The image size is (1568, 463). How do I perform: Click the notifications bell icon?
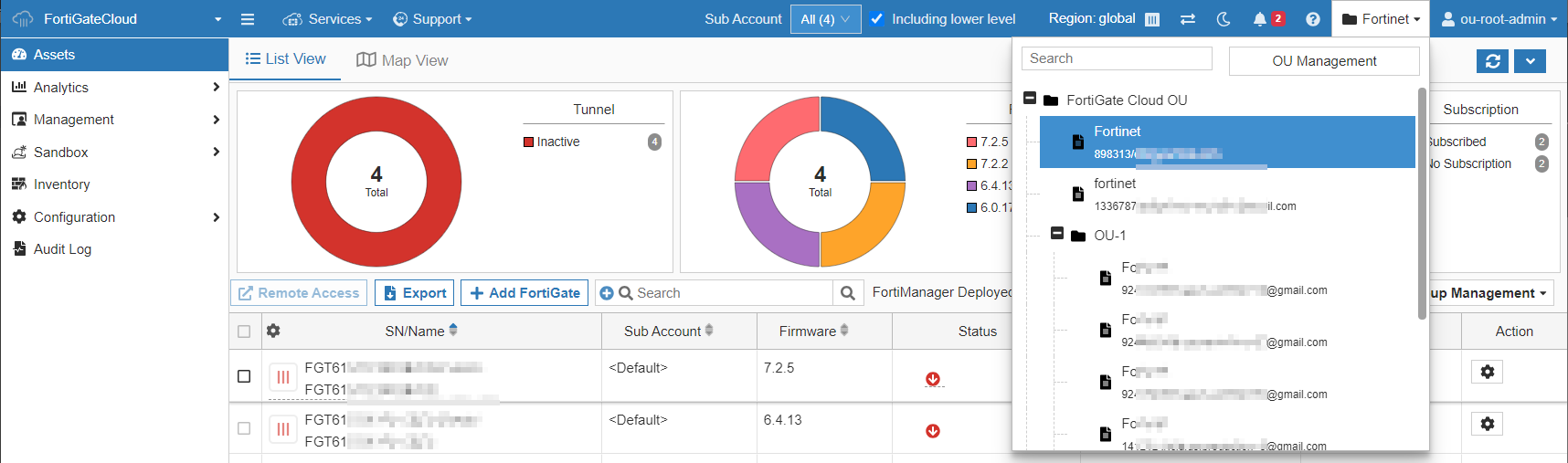click(1260, 19)
